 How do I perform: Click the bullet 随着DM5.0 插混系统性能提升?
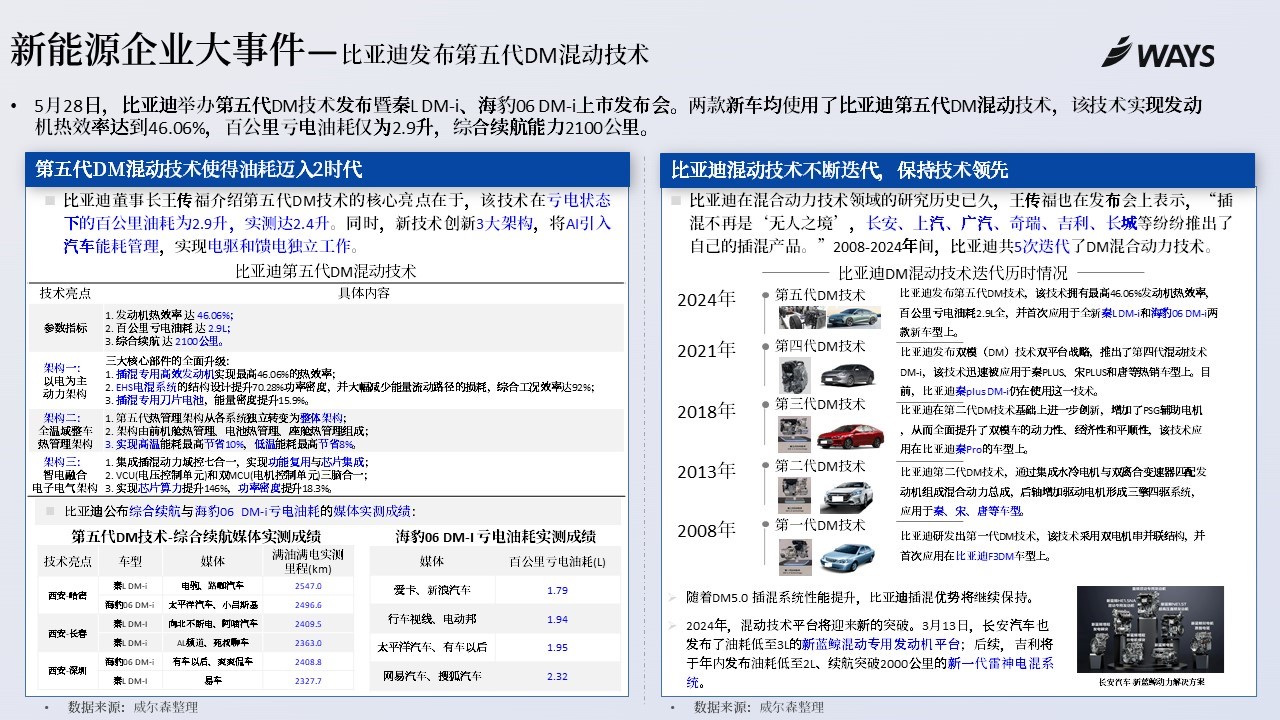click(861, 597)
